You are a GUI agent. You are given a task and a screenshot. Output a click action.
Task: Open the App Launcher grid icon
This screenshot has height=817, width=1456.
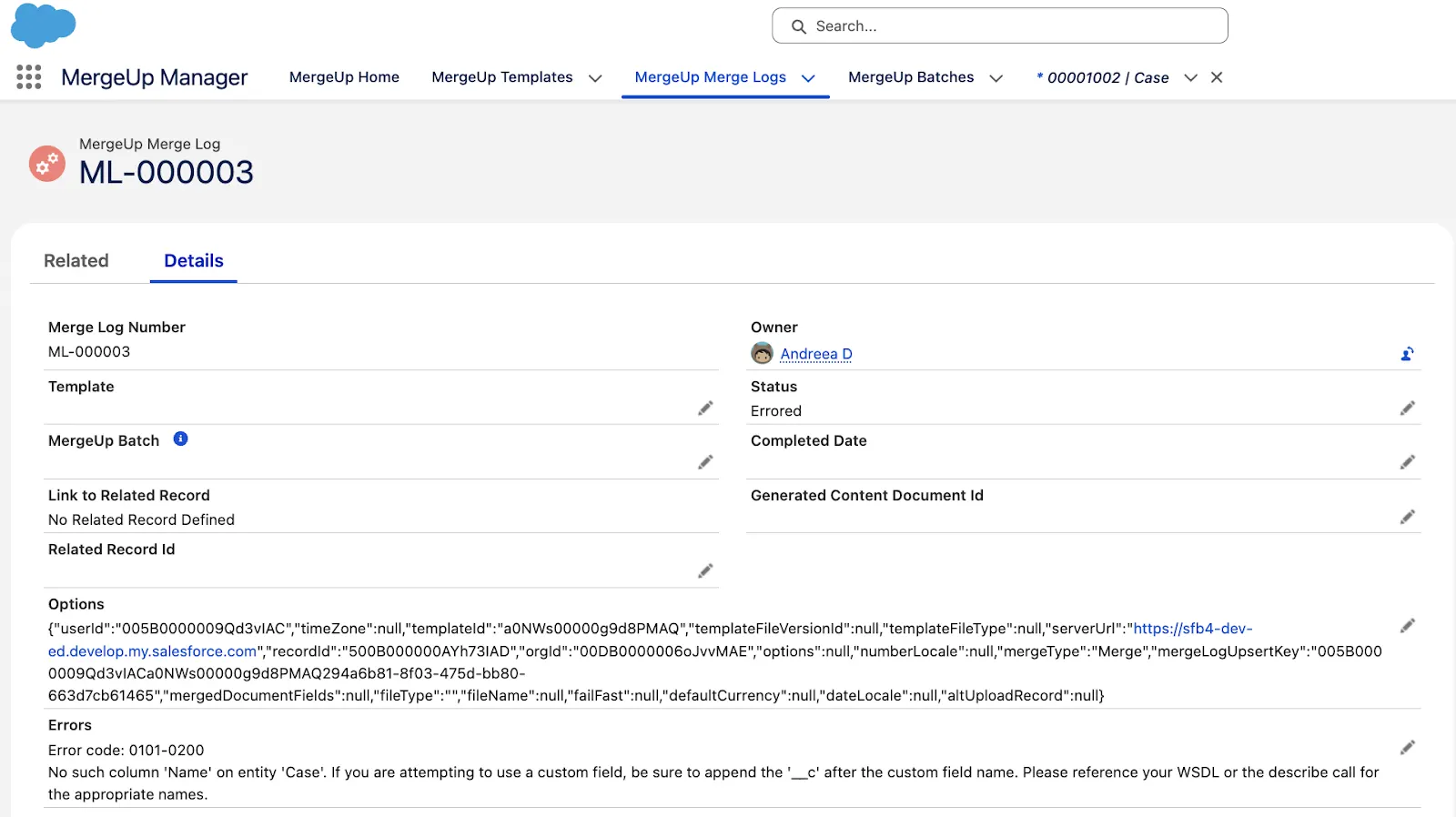(x=29, y=77)
